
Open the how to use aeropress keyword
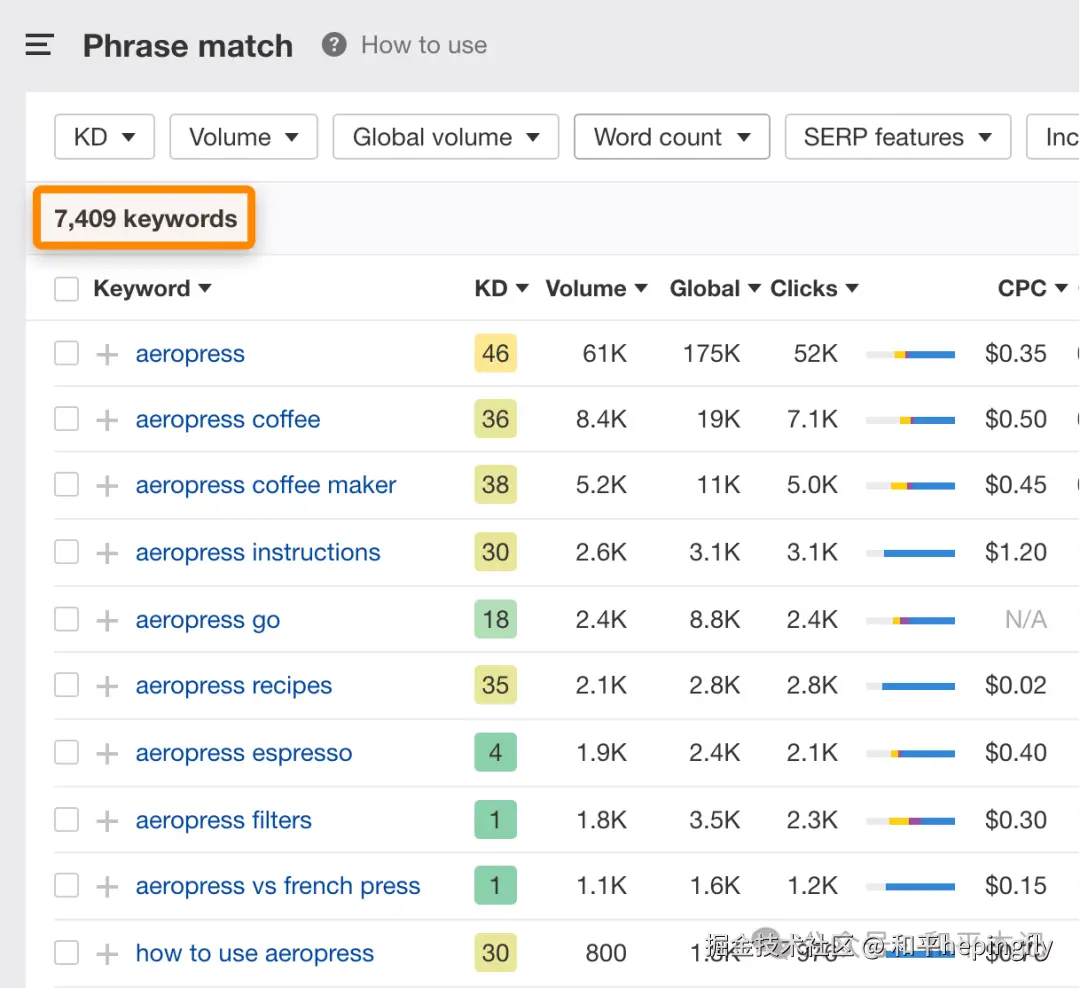(x=255, y=953)
